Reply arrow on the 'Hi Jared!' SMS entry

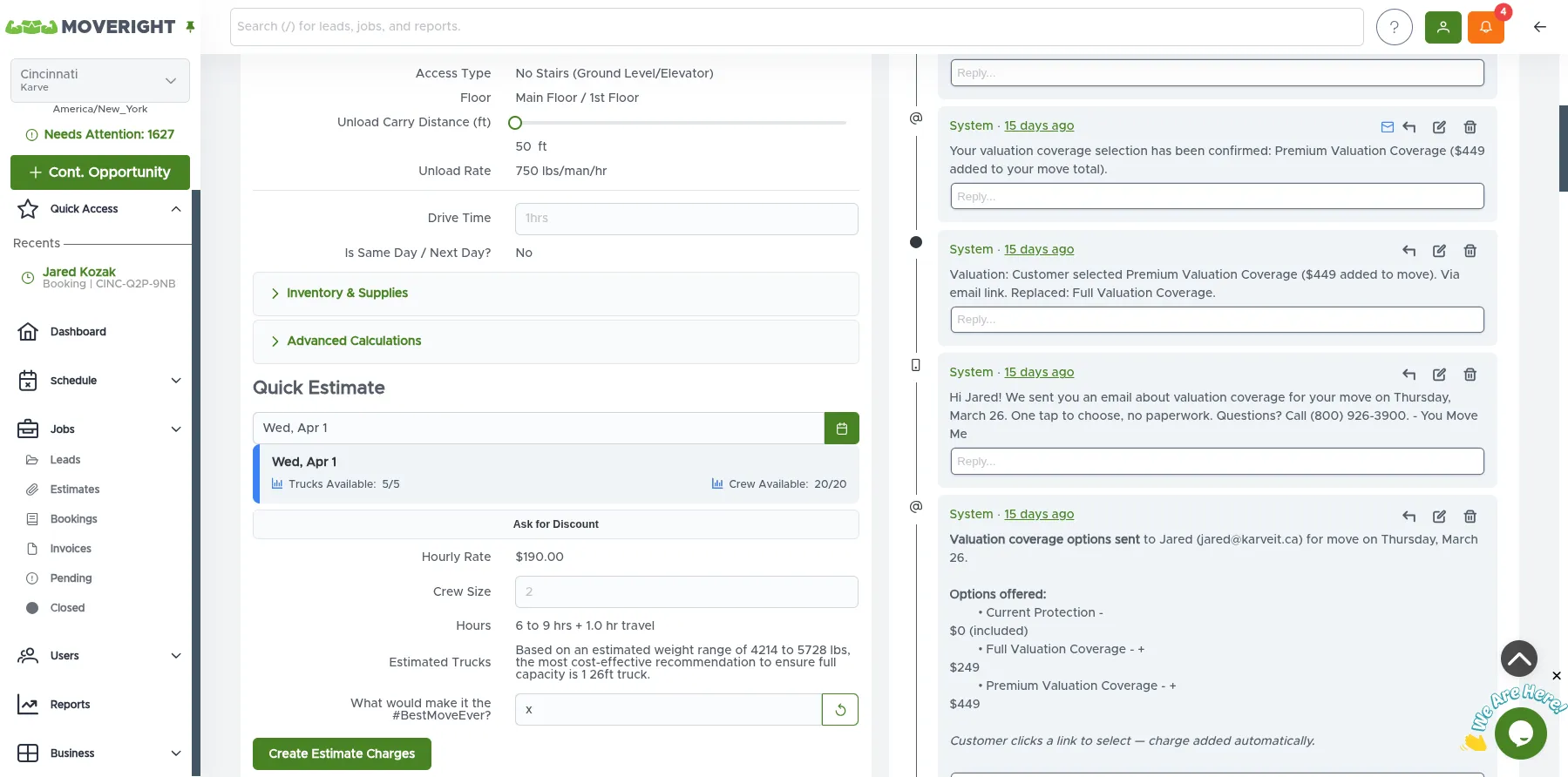coord(1409,375)
